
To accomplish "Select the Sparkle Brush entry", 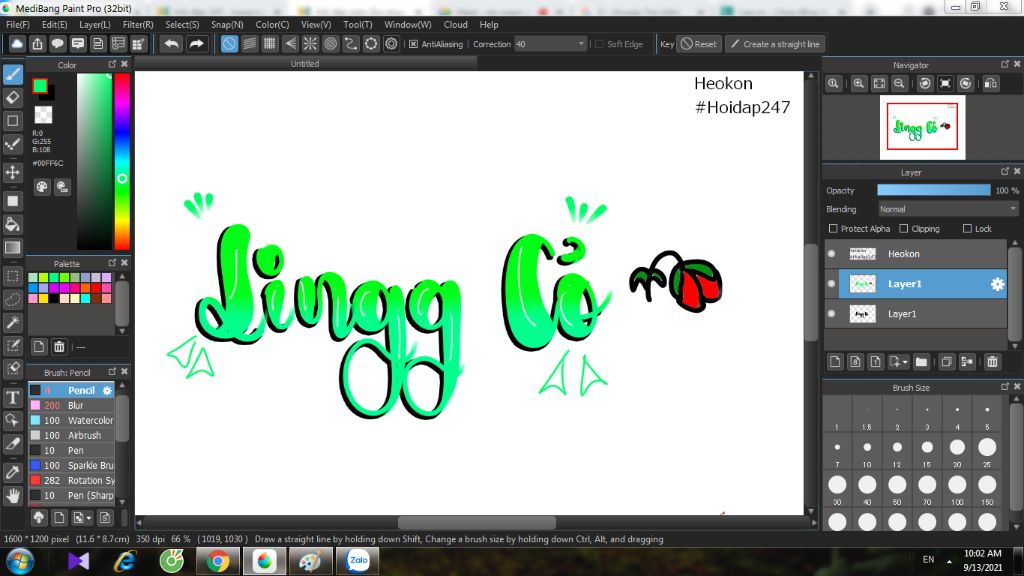I will pyautogui.click(x=71, y=466).
